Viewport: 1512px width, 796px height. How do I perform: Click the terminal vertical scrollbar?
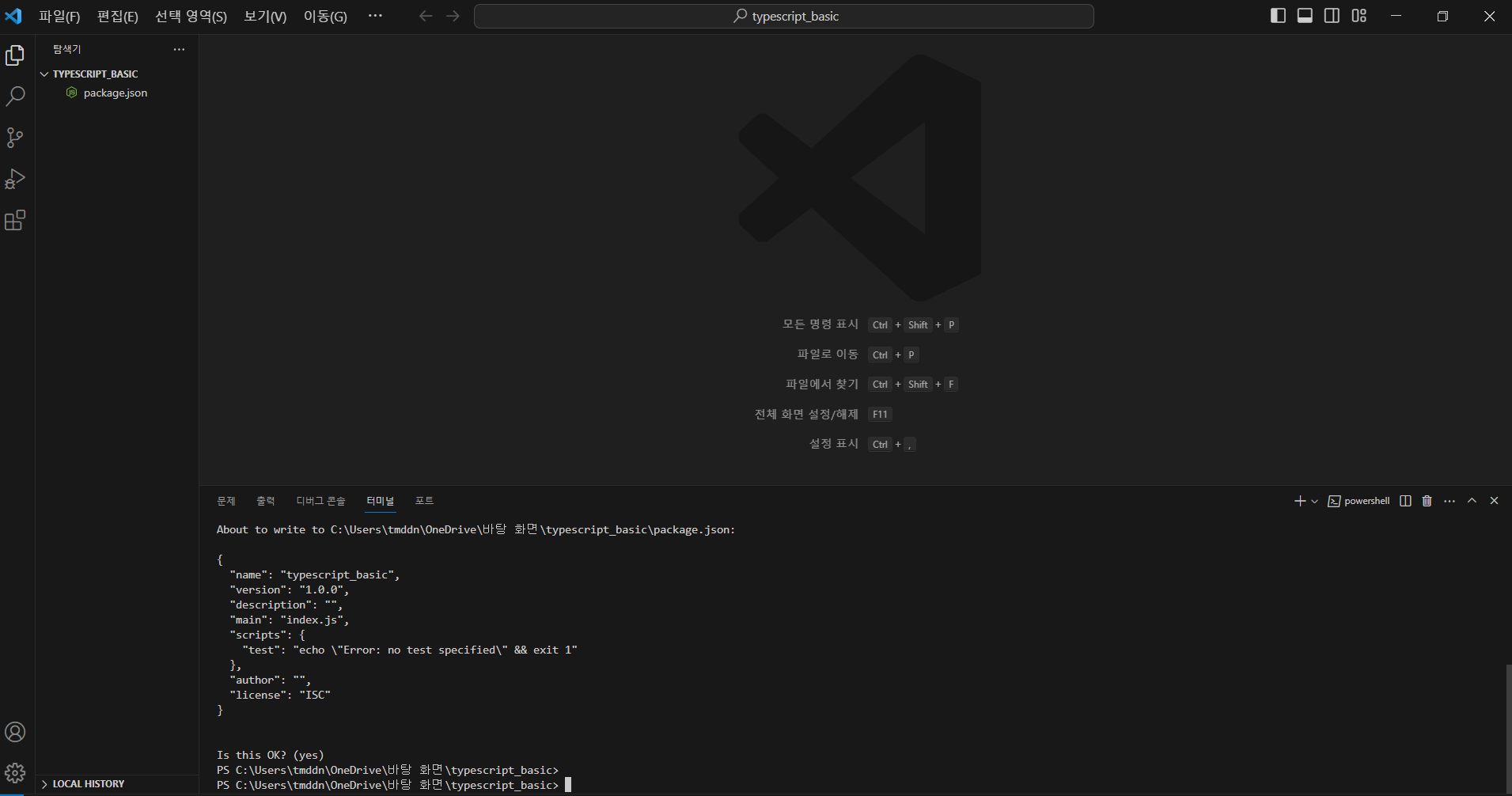click(x=1508, y=728)
